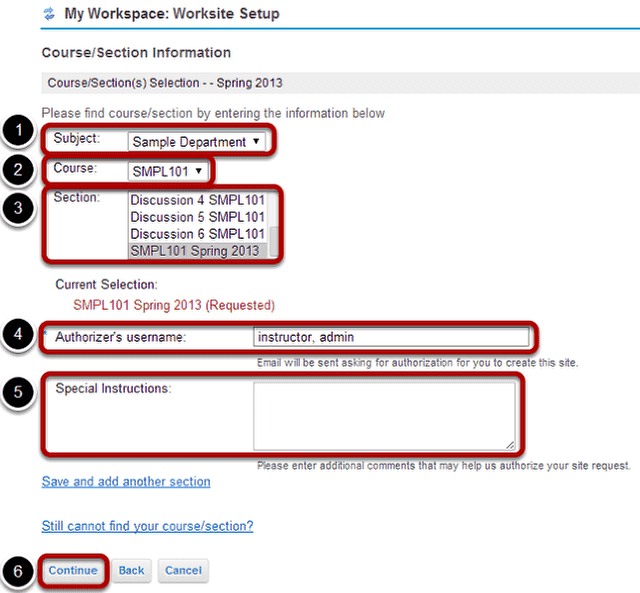Click the number 3 step marker

point(18,208)
